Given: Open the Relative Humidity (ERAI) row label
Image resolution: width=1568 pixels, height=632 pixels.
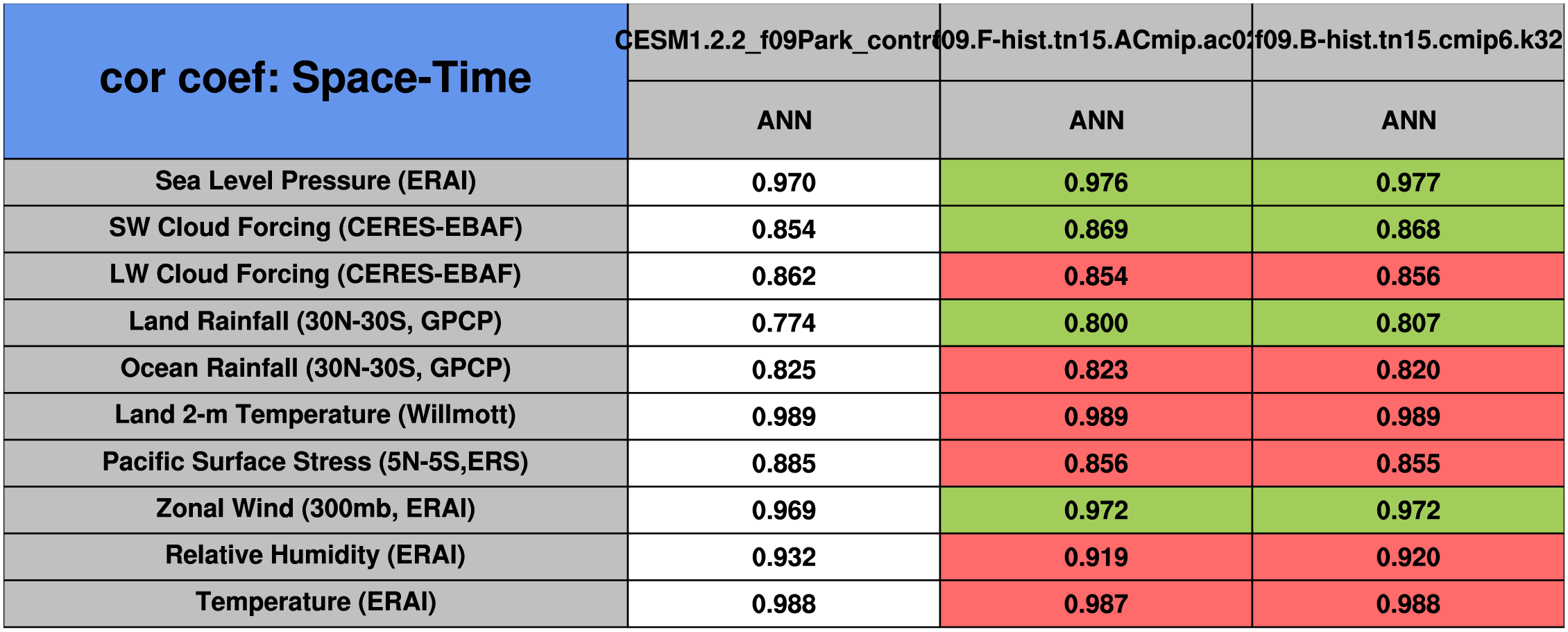Looking at the screenshot, I should [316, 556].
